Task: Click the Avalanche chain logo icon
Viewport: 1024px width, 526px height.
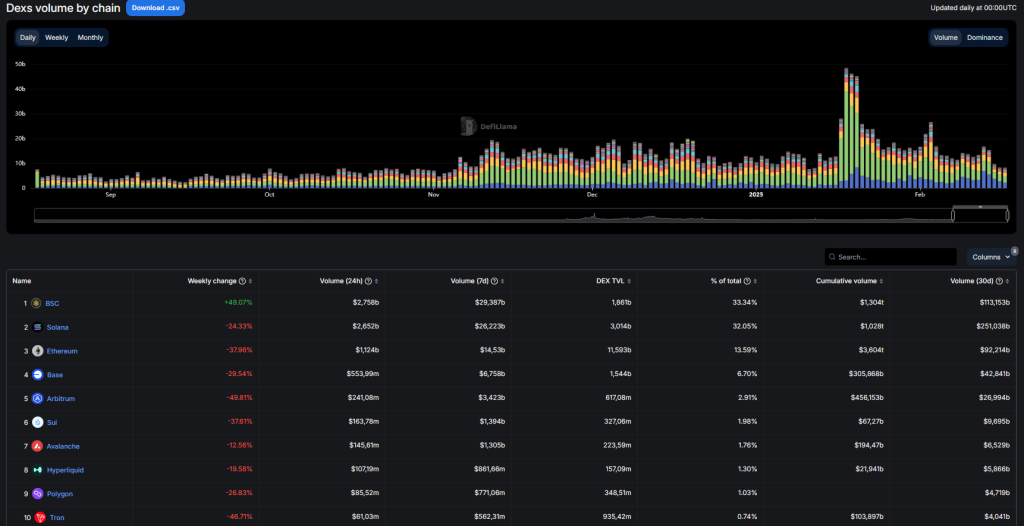Action: pyautogui.click(x=37, y=446)
